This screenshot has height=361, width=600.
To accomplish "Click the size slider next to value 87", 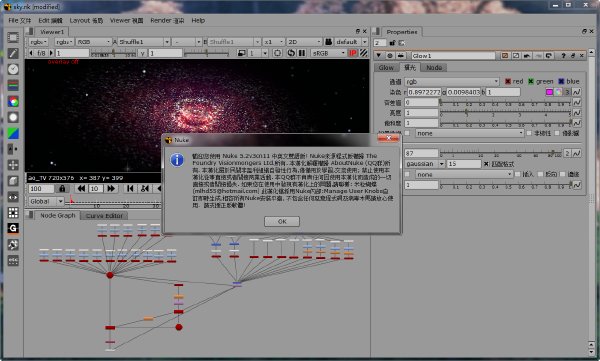I will [501, 153].
